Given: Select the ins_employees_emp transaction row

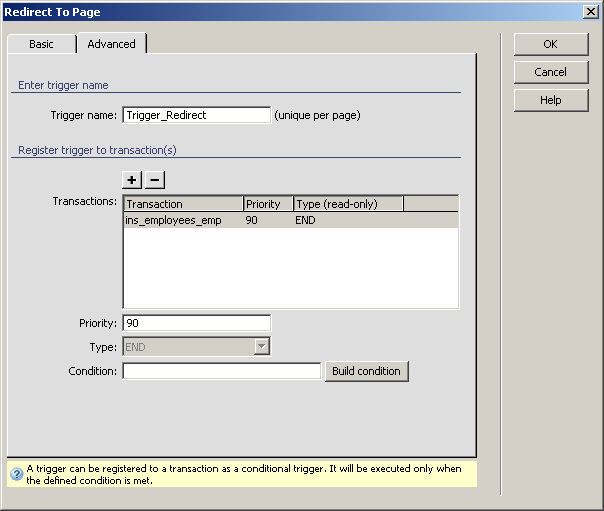Looking at the screenshot, I should point(174,220).
